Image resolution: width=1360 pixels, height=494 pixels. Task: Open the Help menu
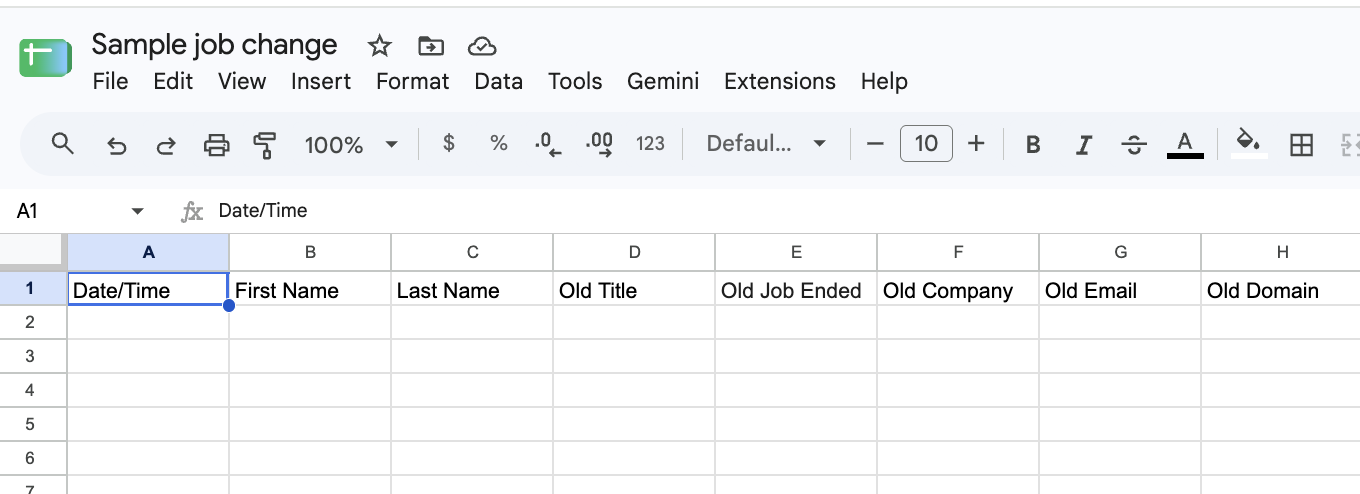coord(884,81)
